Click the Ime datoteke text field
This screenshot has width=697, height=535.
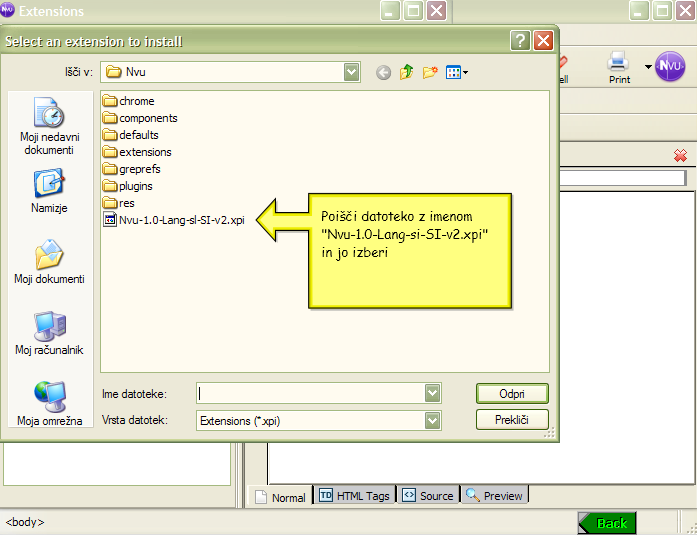(x=310, y=393)
